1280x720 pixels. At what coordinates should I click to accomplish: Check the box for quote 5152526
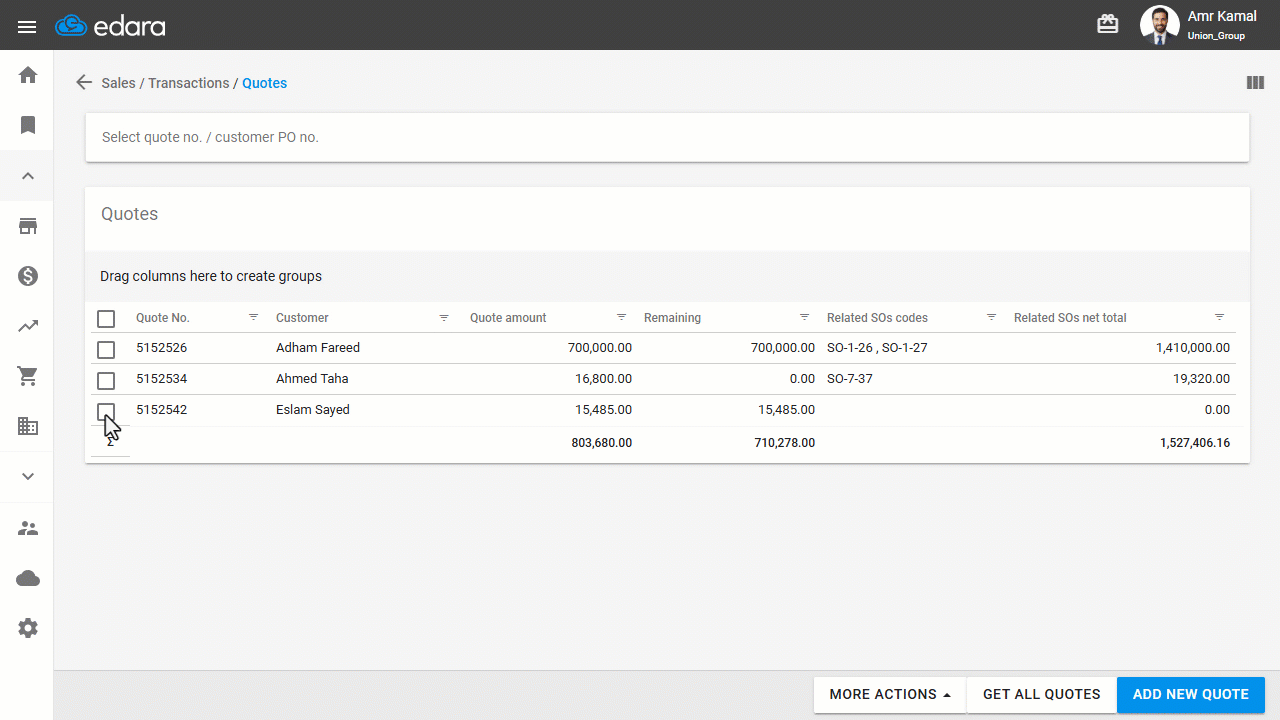coord(106,350)
